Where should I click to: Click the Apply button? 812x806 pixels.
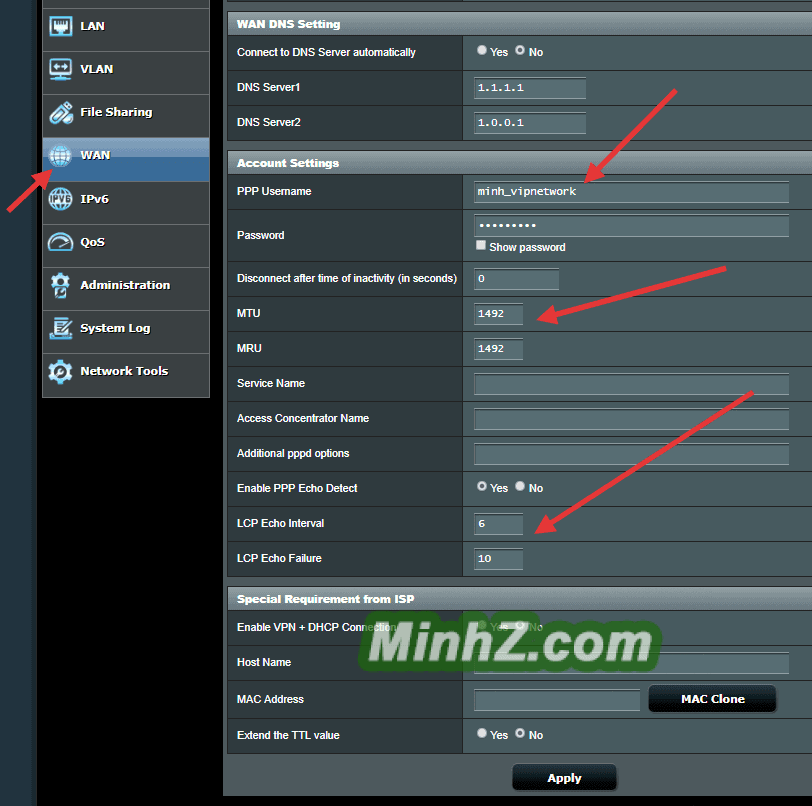[564, 778]
